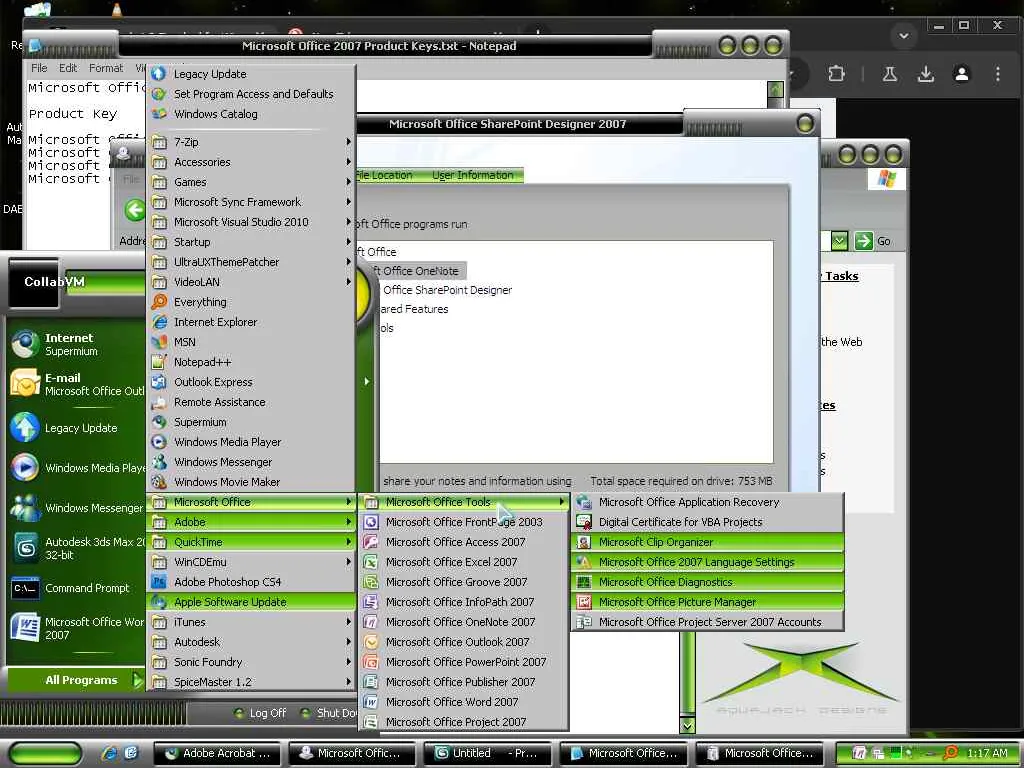Open Command Prompt from pinned Start list
Image resolution: width=1024 pixels, height=768 pixels.
coord(76,588)
